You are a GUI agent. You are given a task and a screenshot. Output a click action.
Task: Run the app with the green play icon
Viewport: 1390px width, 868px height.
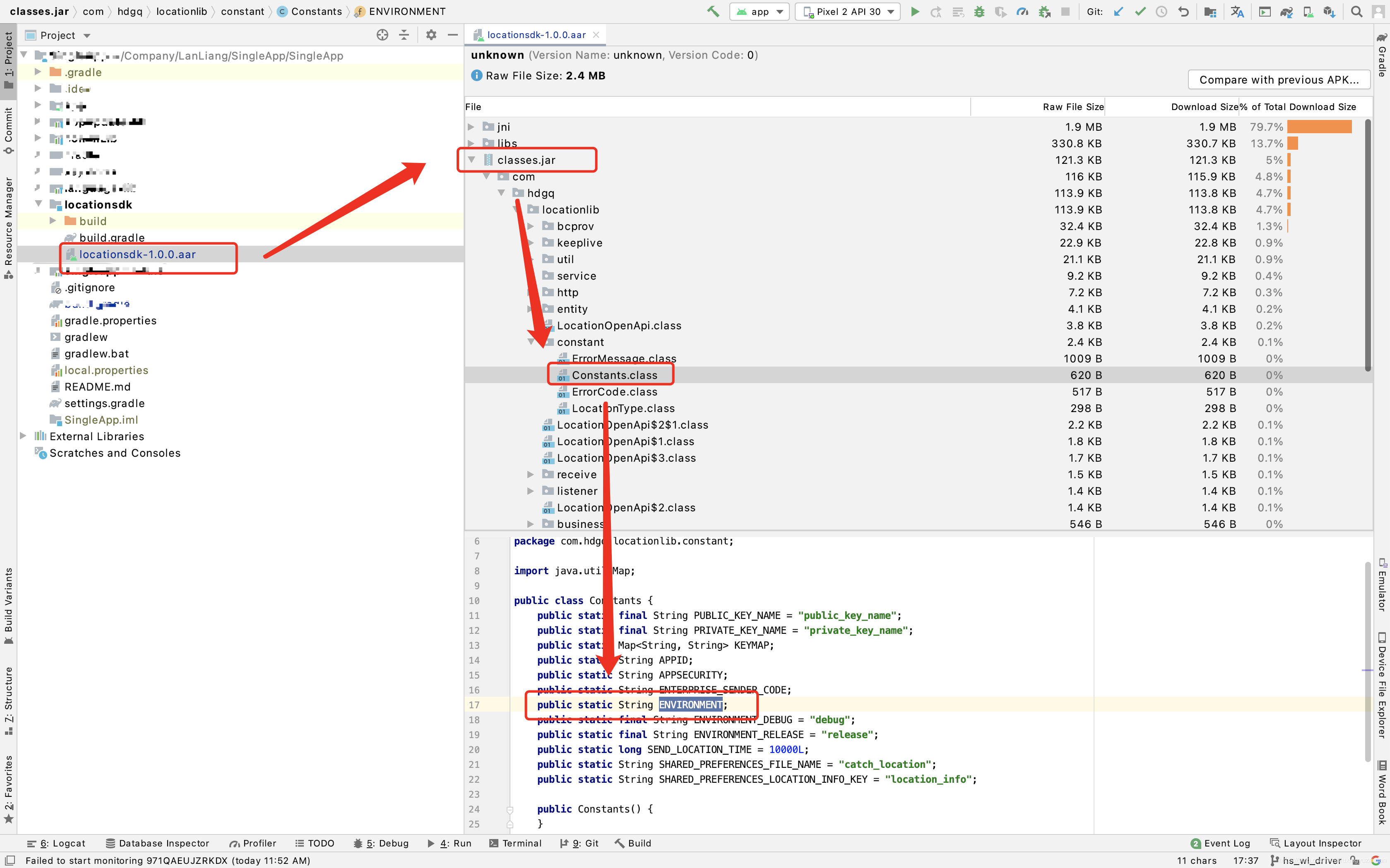pyautogui.click(x=915, y=12)
